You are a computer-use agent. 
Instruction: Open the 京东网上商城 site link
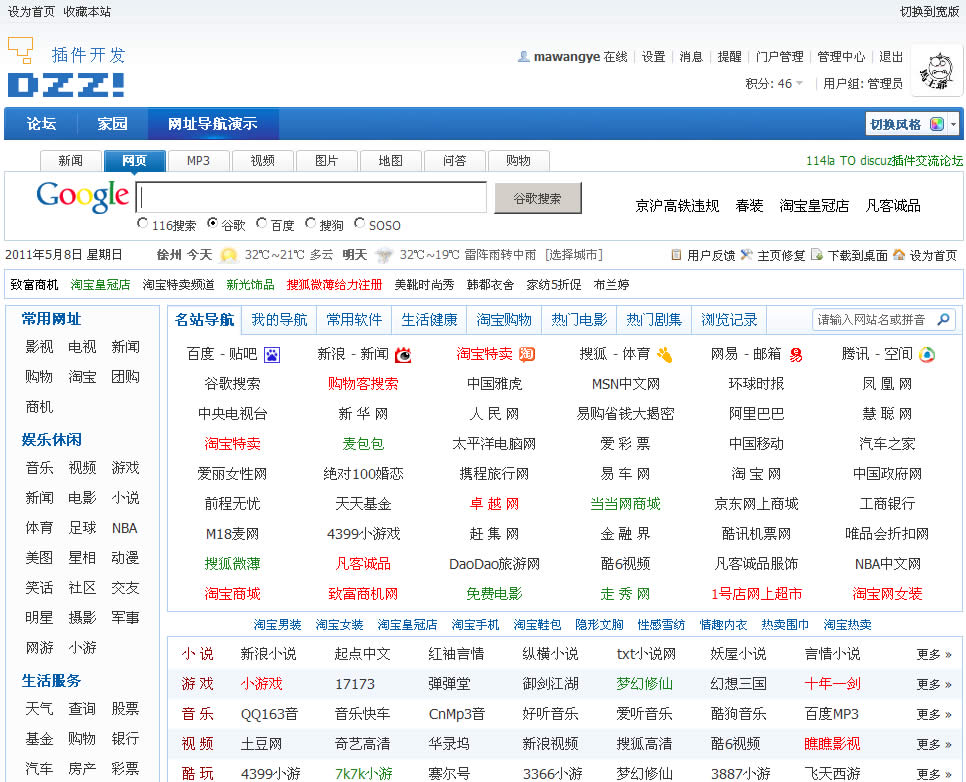point(756,503)
